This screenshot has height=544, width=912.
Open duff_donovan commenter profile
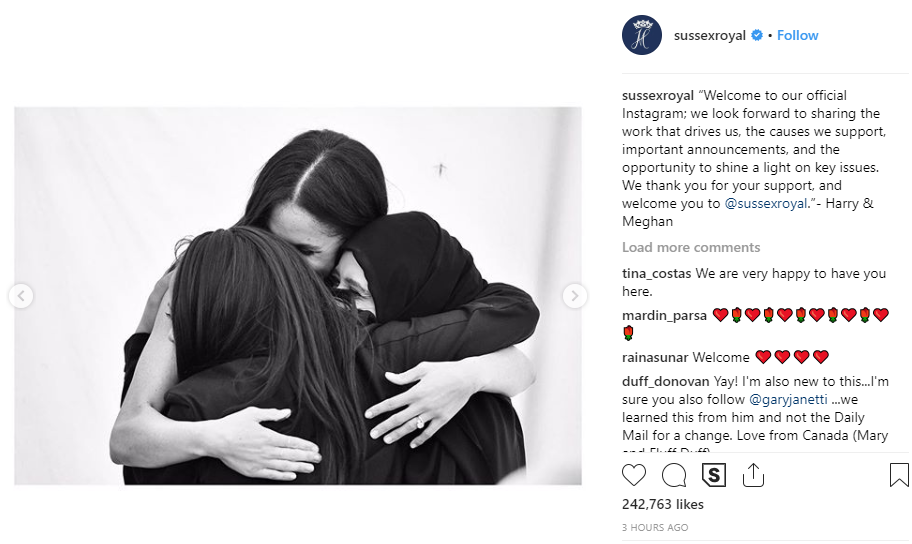tap(665, 382)
